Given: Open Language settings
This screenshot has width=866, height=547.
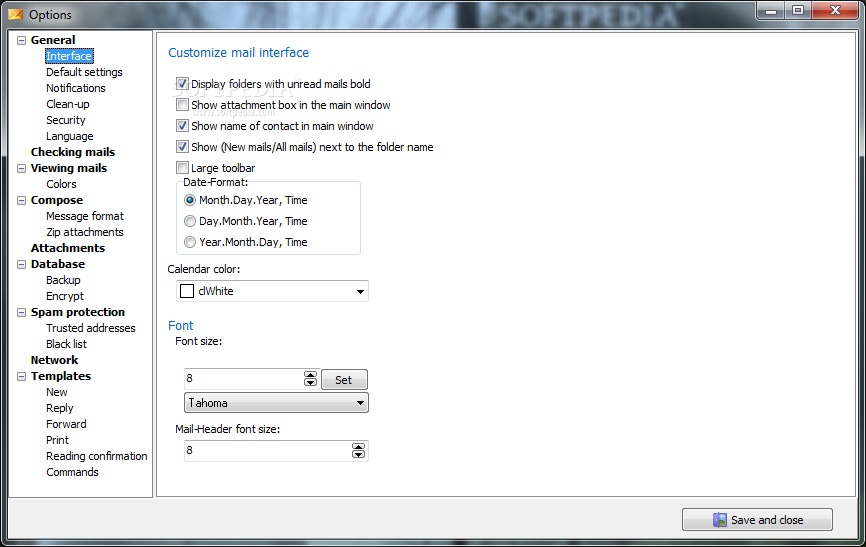Looking at the screenshot, I should click(x=70, y=136).
